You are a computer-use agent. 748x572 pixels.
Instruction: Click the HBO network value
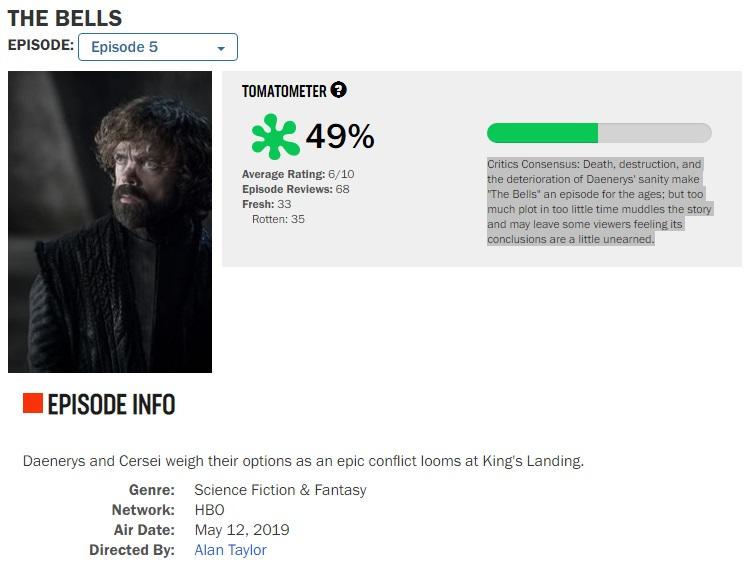point(209,510)
